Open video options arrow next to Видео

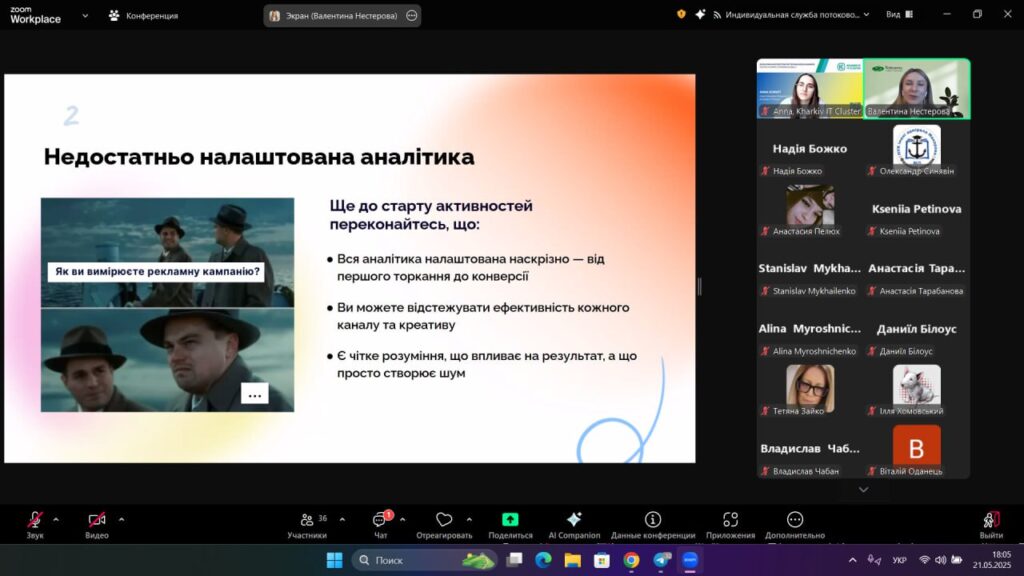[121, 520]
